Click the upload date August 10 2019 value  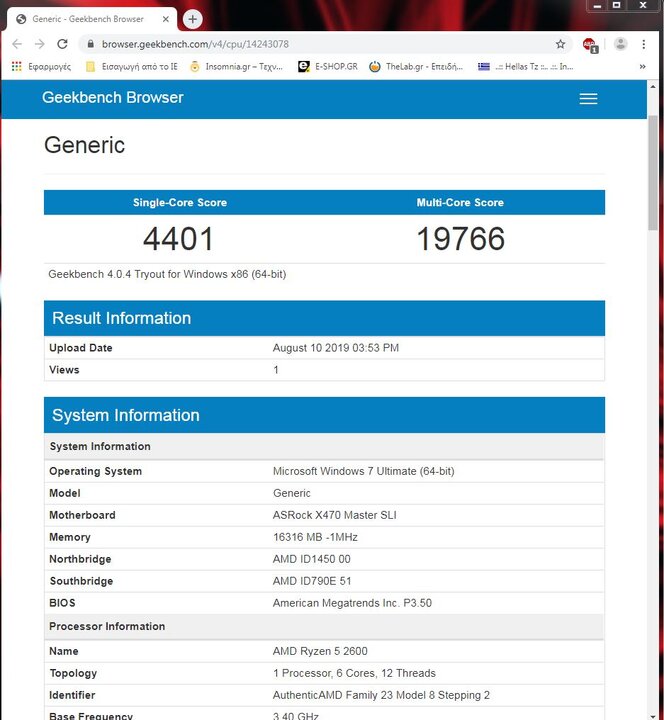(336, 348)
